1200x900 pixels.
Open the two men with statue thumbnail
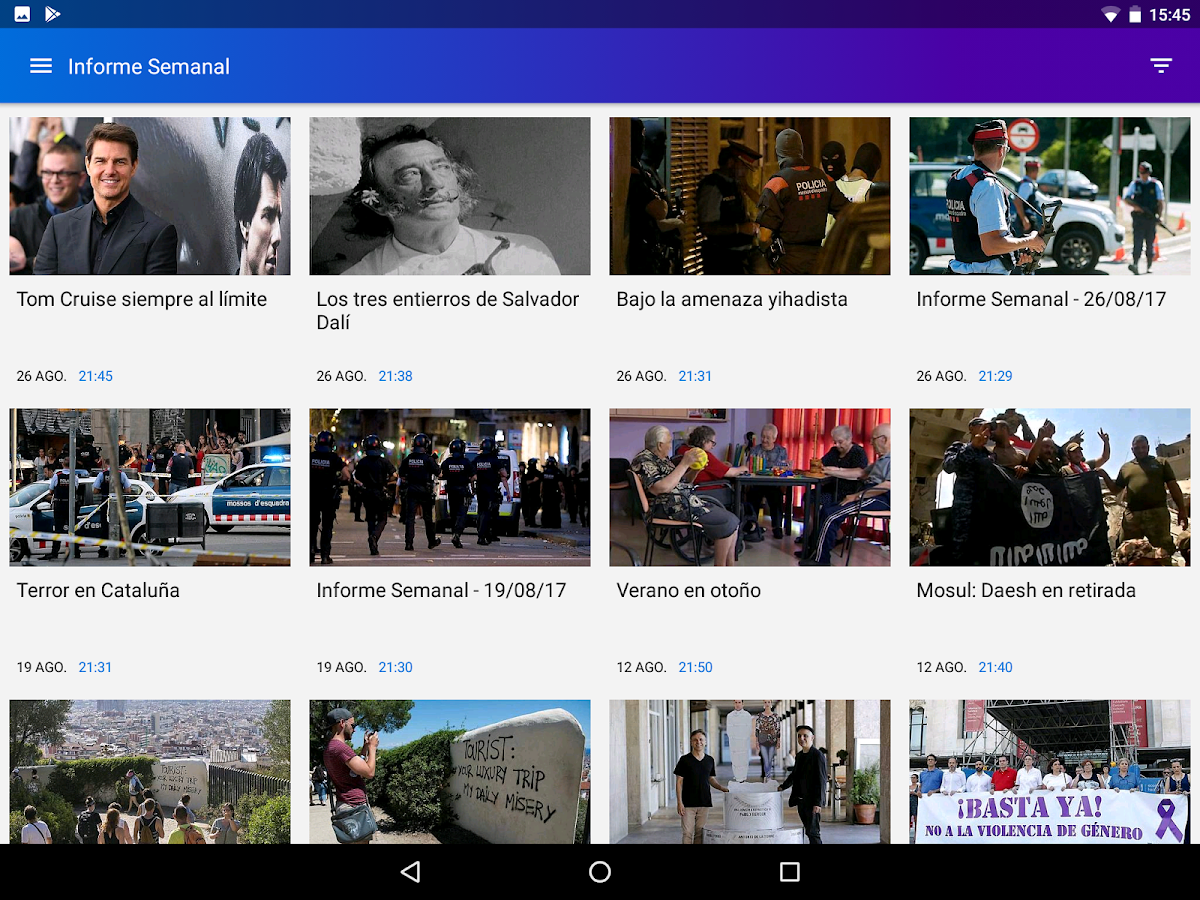750,772
